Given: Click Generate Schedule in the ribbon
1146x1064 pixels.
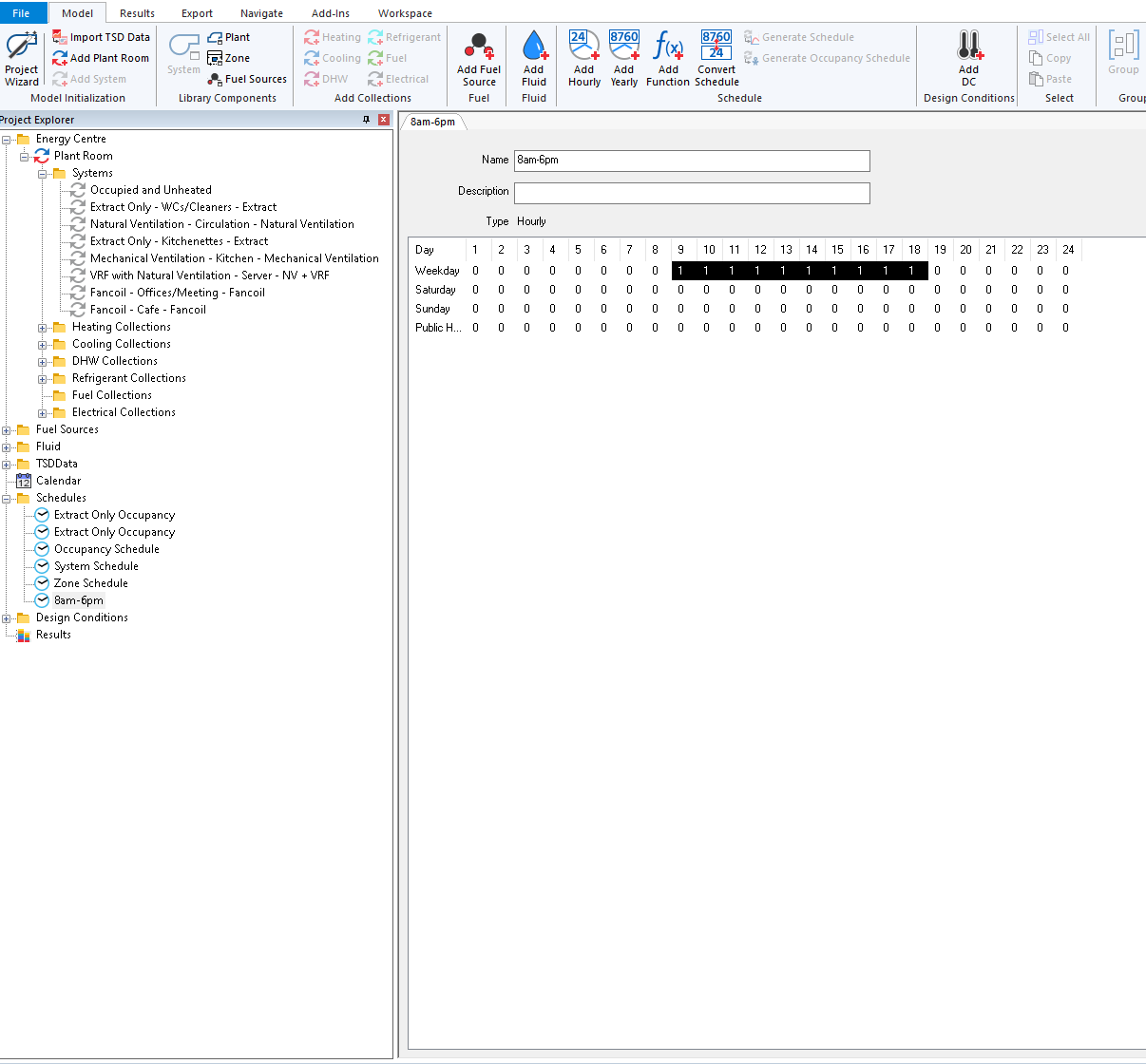Looking at the screenshot, I should click(799, 37).
